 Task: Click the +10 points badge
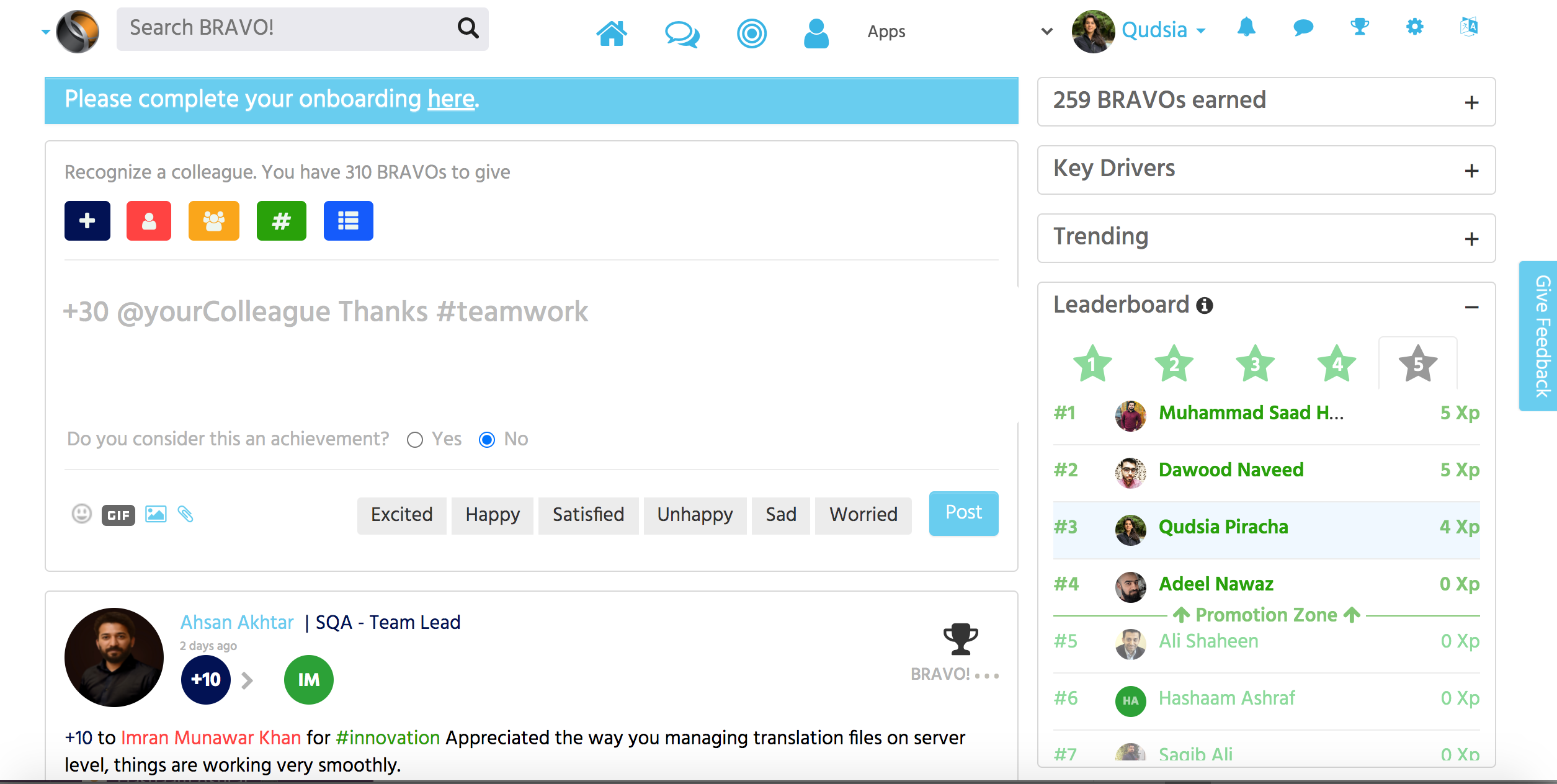pos(206,680)
